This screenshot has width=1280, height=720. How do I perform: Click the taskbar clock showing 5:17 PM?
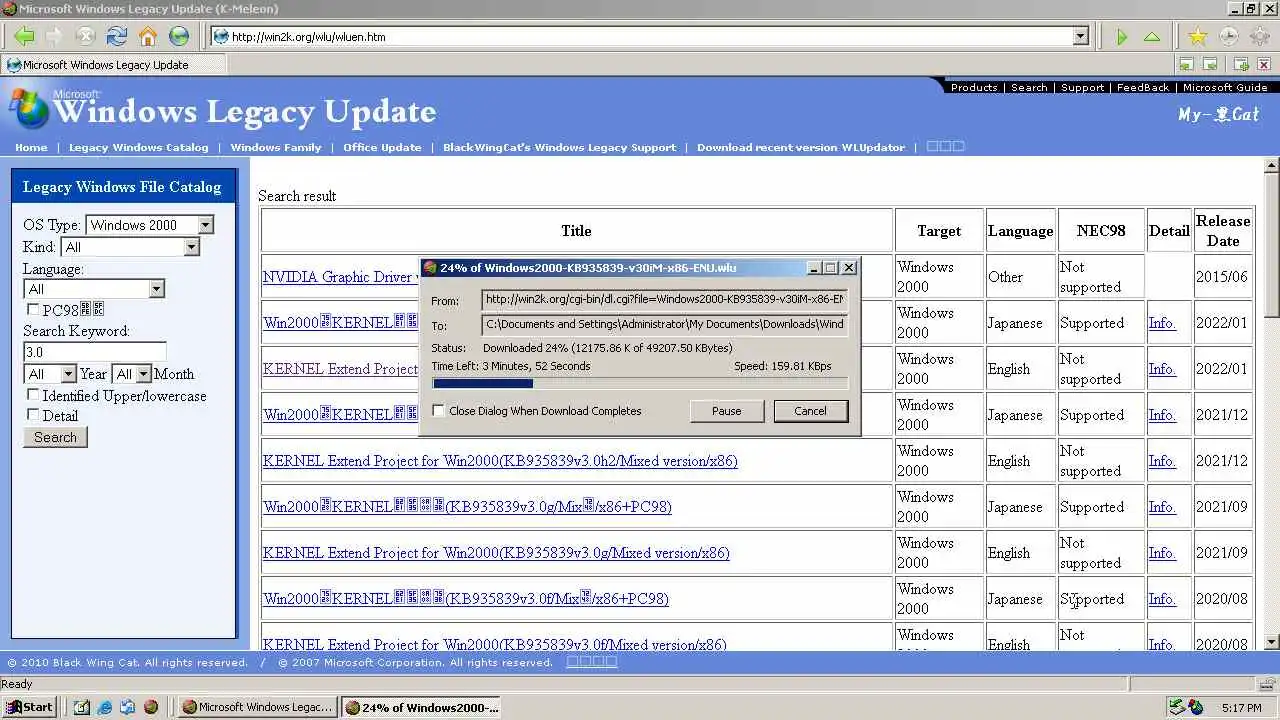coord(1241,708)
